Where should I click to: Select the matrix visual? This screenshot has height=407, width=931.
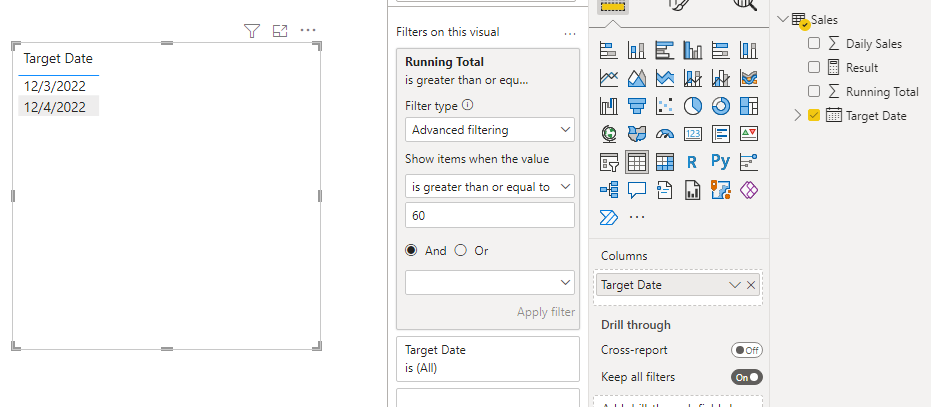pos(665,162)
